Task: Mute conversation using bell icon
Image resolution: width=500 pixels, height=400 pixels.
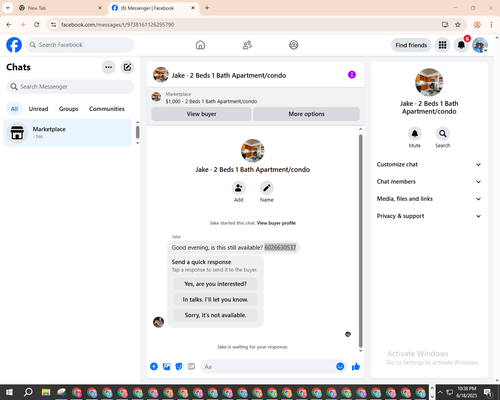Action: [x=415, y=134]
